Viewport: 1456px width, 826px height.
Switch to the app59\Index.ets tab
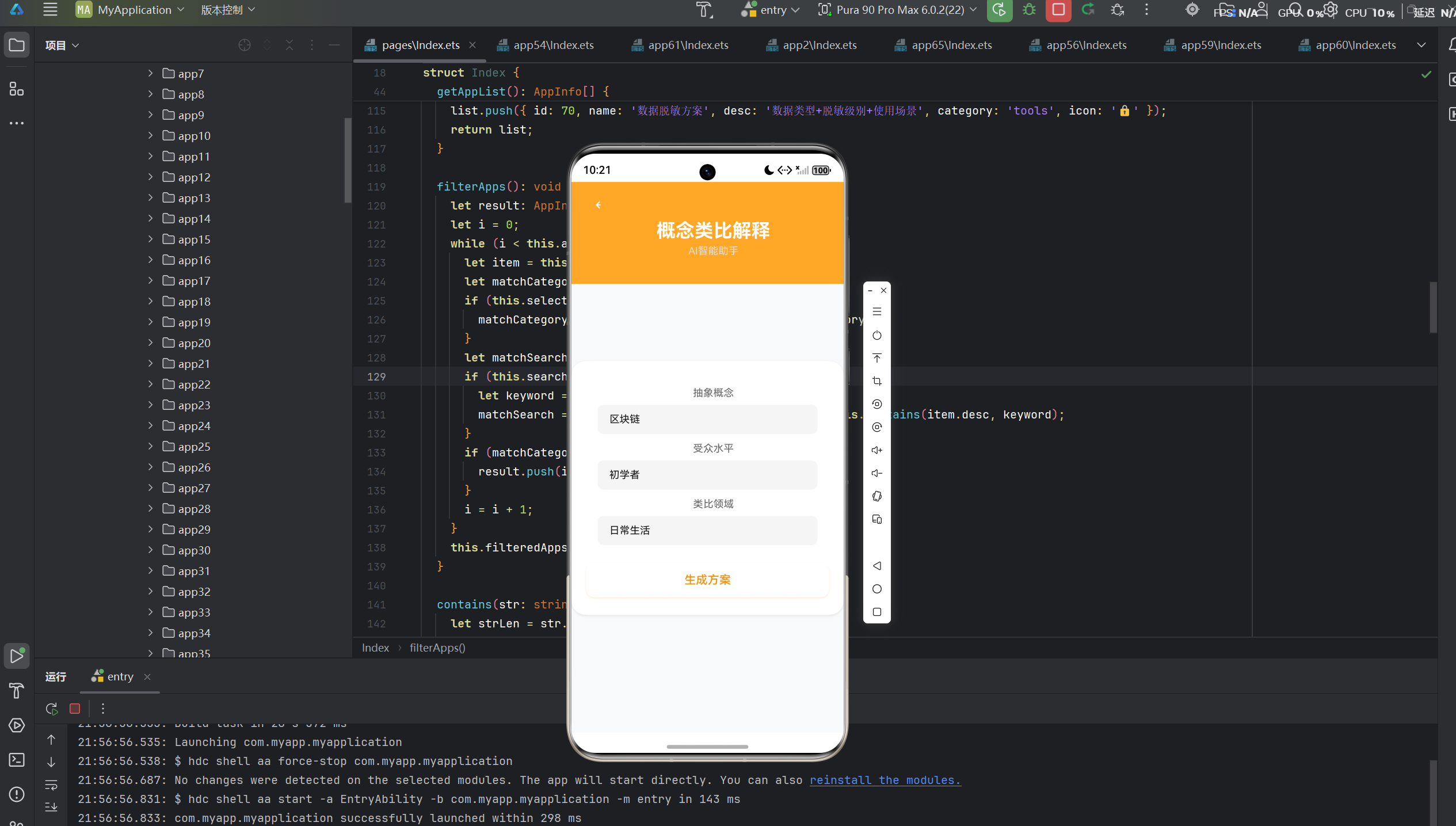[1213, 45]
